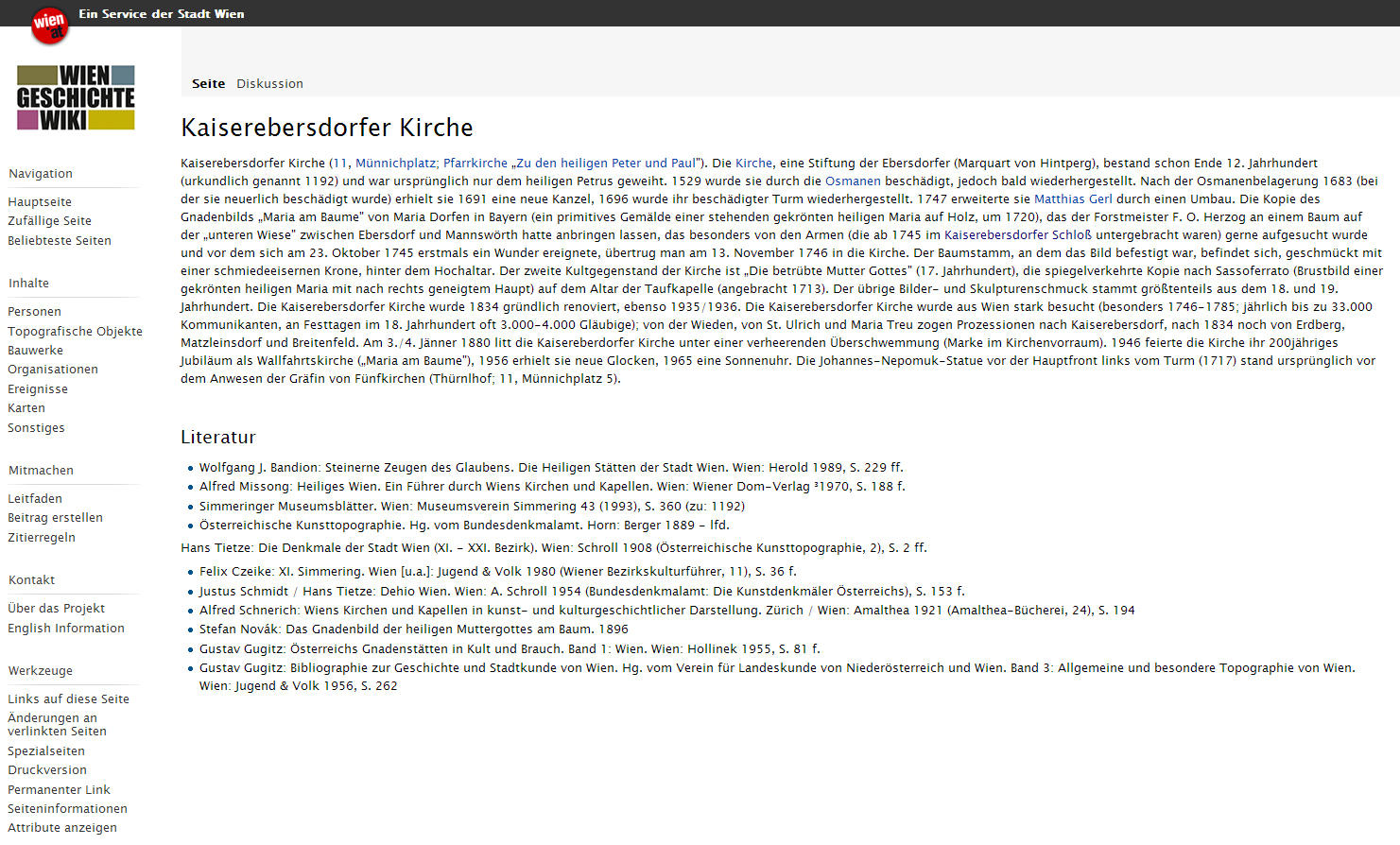Click the red wien.at logo

(49, 25)
